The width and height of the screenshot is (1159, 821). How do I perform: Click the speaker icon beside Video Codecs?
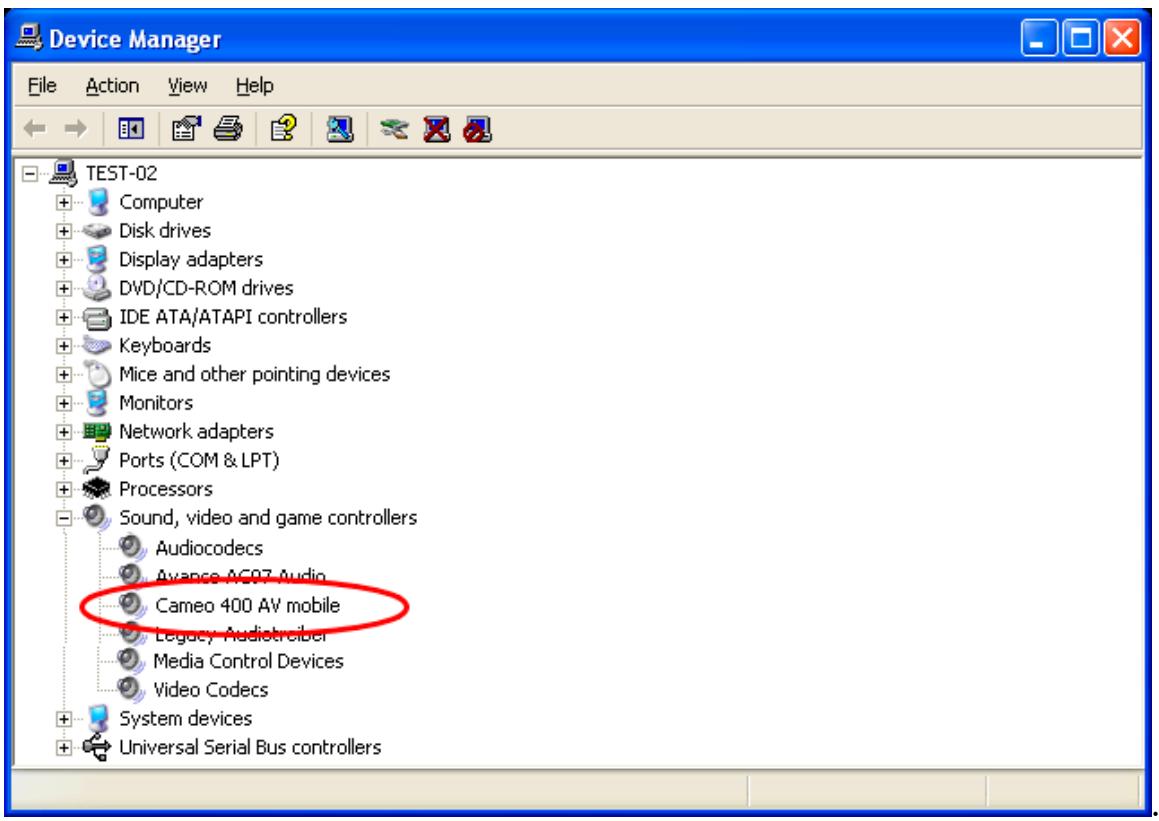click(131, 689)
